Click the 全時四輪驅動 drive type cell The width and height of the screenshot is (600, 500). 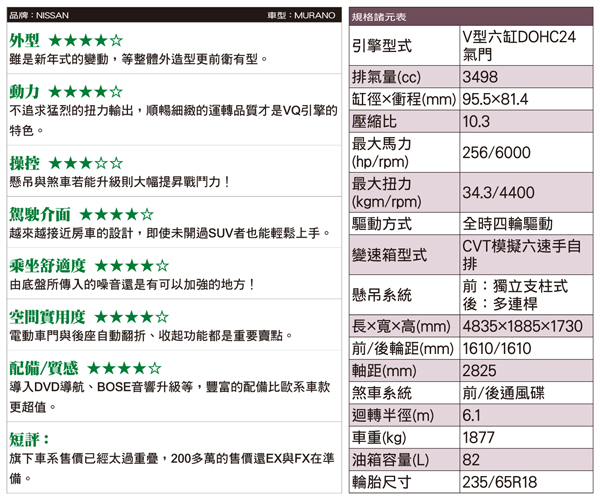click(x=508, y=224)
